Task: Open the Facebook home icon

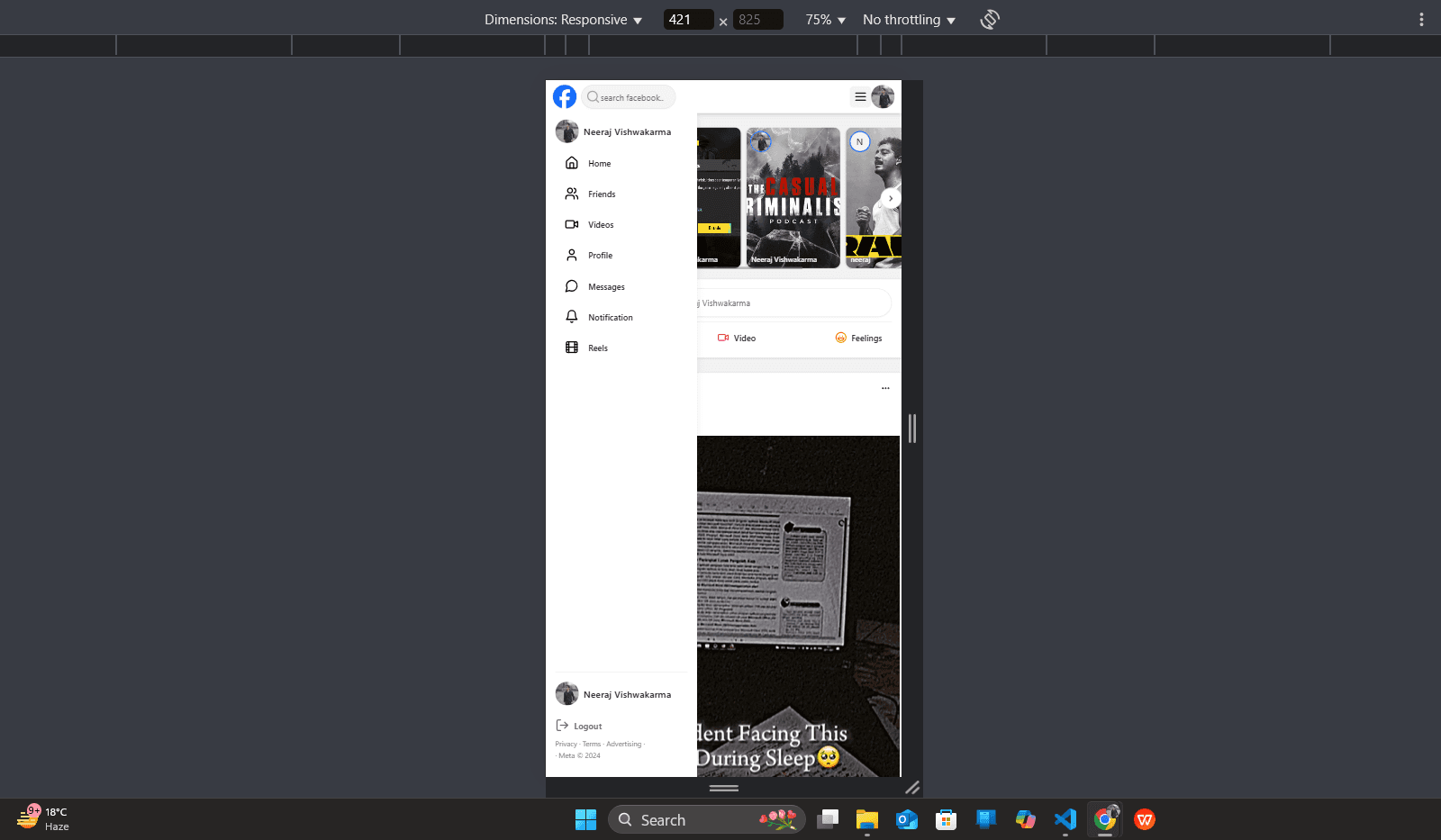Action: point(573,162)
